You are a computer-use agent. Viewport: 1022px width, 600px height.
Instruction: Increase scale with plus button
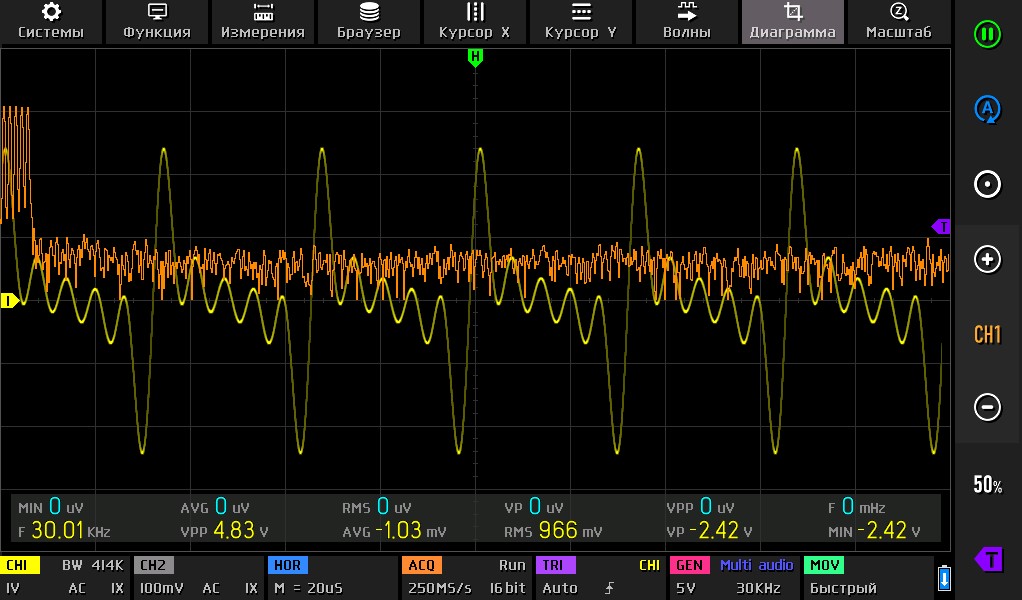987,260
